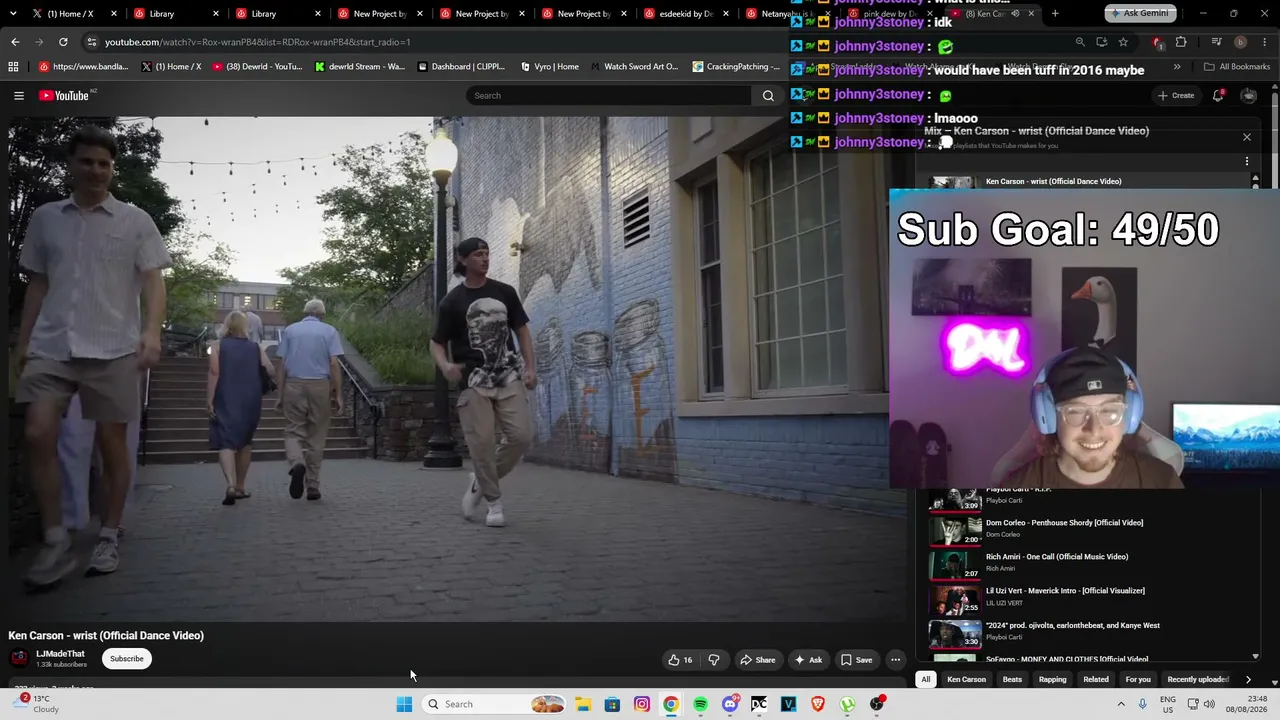Select the For you filter chip
The width and height of the screenshot is (1280, 720).
(x=1138, y=680)
